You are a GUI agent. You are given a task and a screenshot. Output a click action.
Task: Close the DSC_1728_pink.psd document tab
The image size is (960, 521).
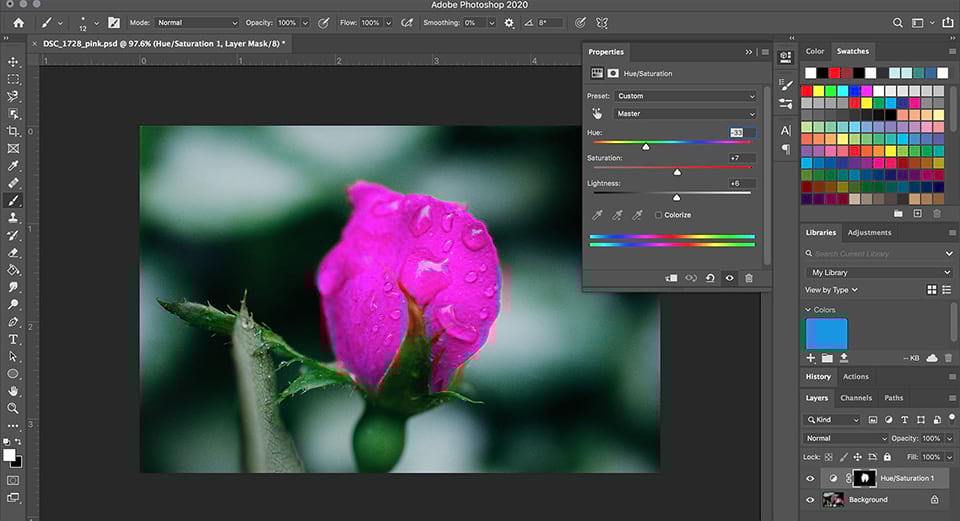coord(34,43)
